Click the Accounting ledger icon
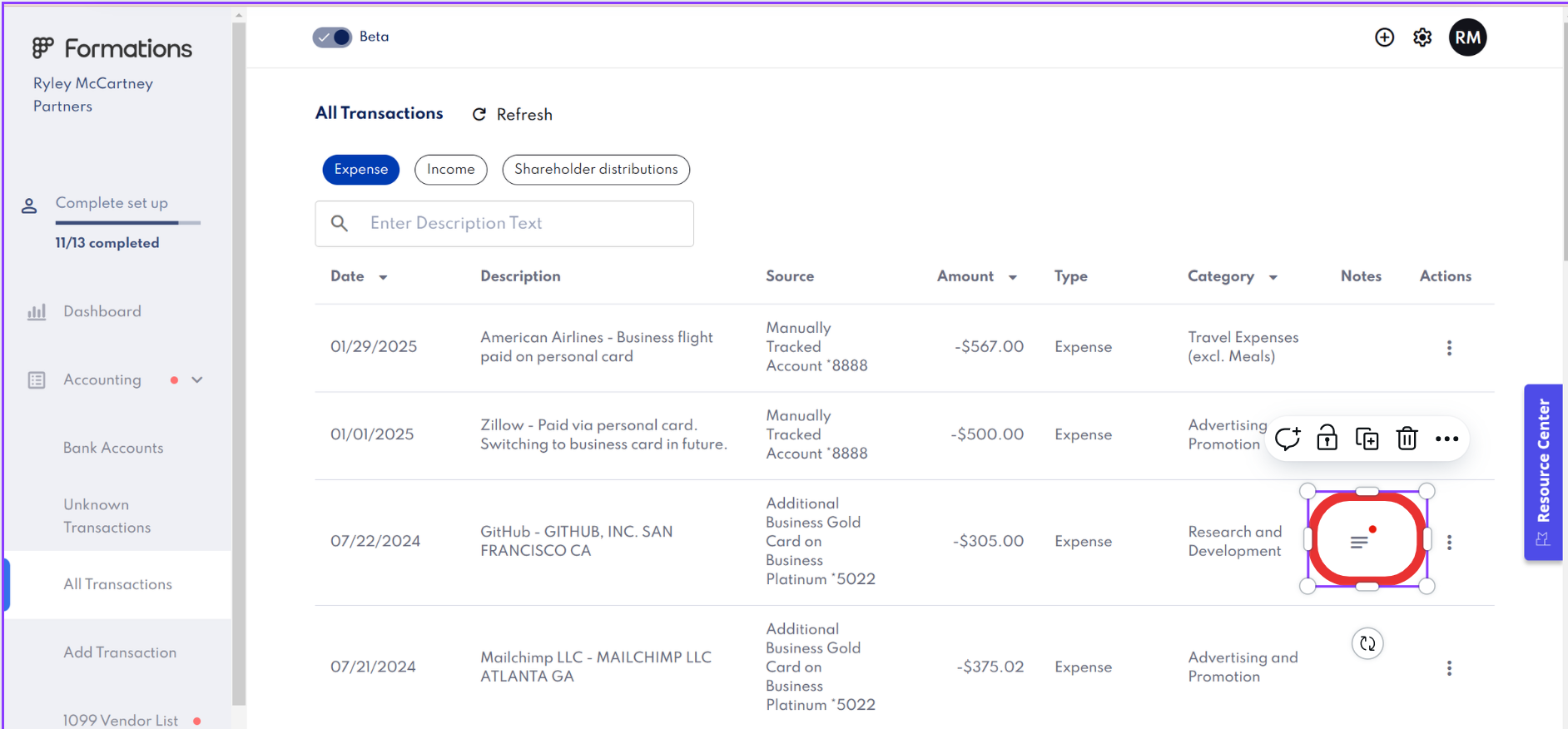Image resolution: width=1568 pixels, height=729 pixels. click(x=37, y=380)
